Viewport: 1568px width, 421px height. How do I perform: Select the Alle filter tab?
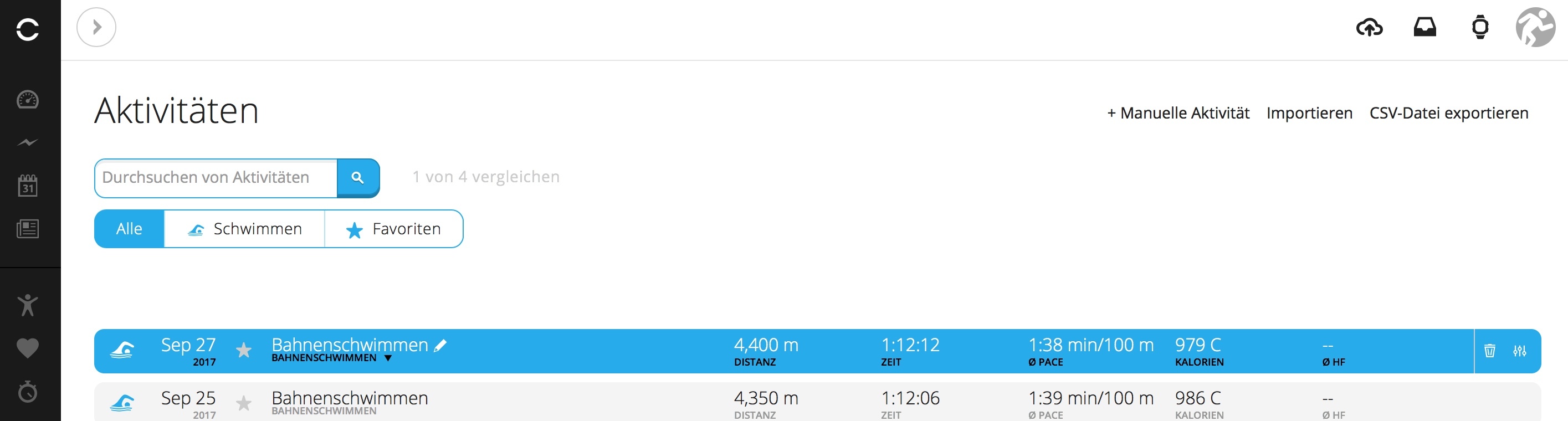(x=129, y=229)
